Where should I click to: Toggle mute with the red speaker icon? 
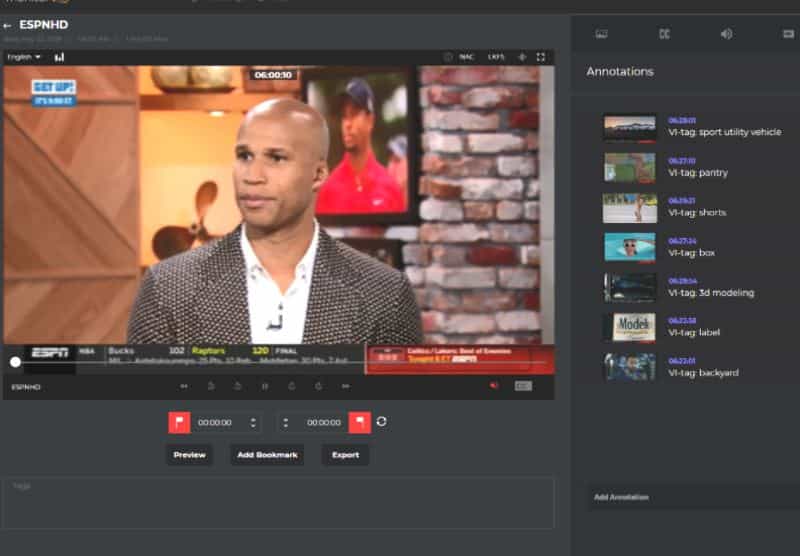pyautogui.click(x=493, y=386)
